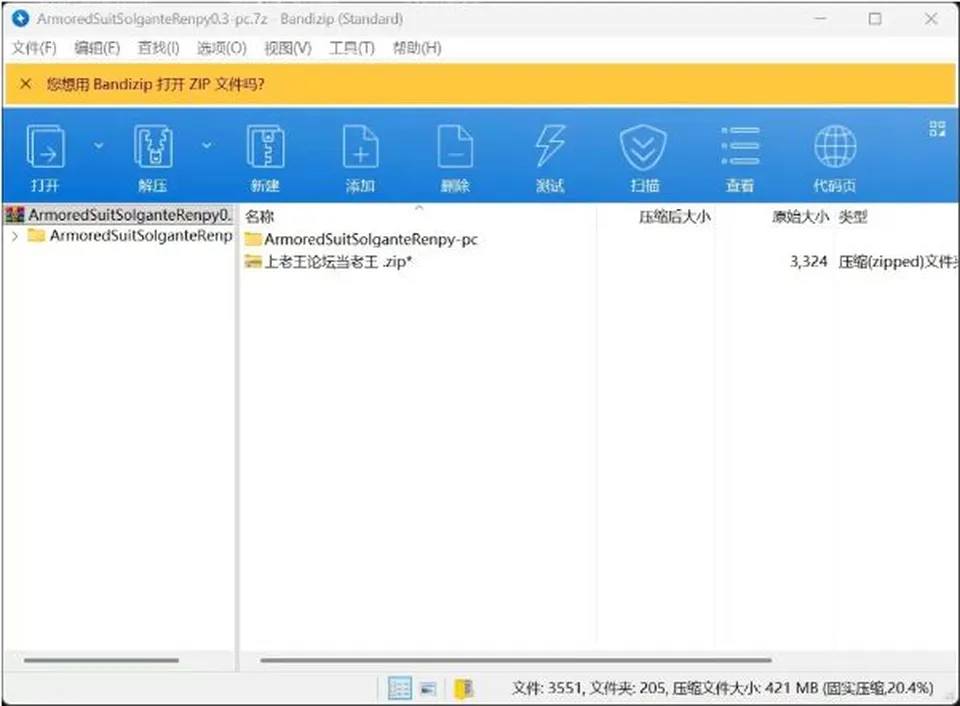
Task: Select the ArmoredSuitSolganteRenpy-pc folder in file list
Action: click(x=361, y=239)
